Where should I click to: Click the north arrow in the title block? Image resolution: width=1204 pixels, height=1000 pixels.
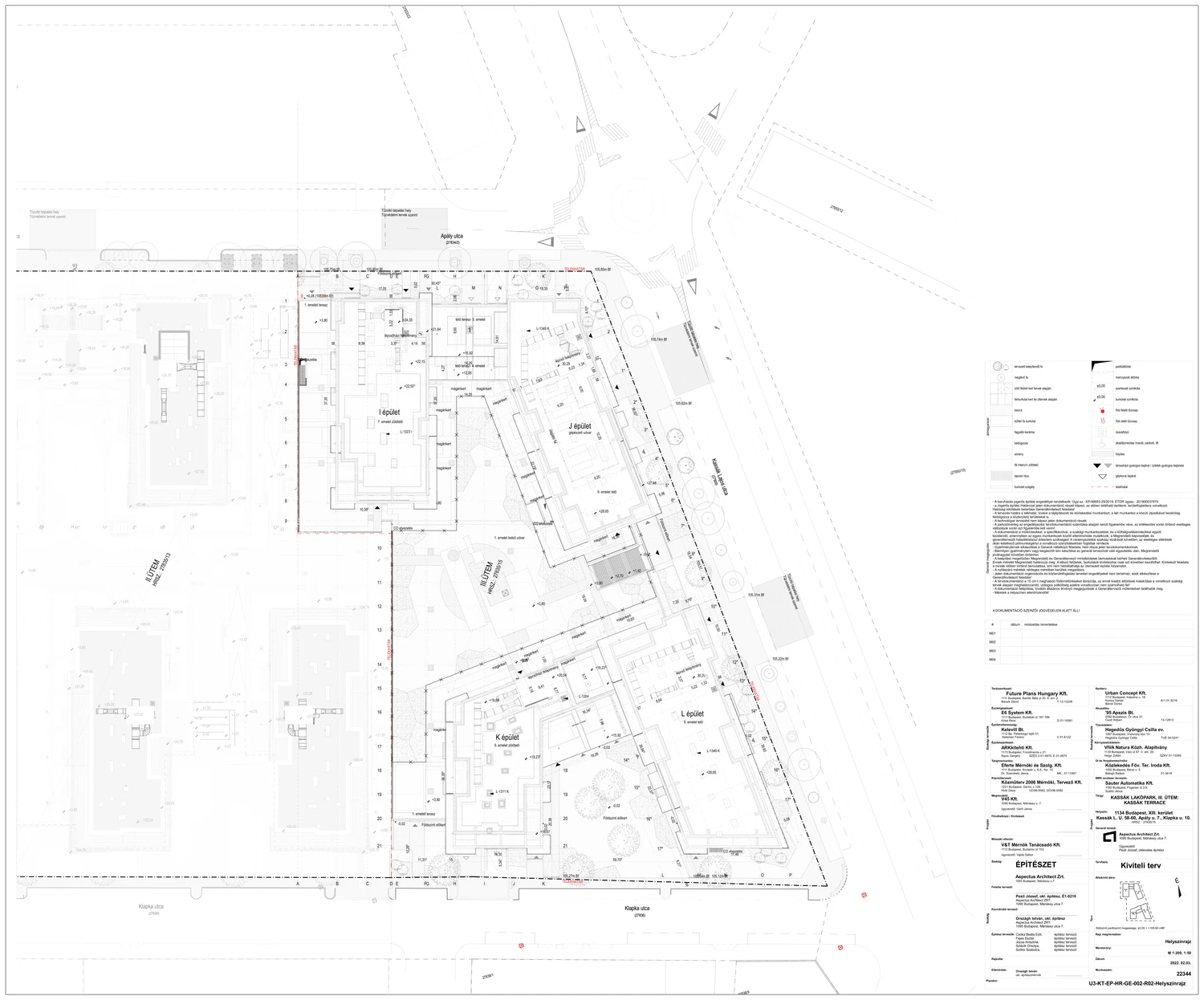(x=1178, y=887)
